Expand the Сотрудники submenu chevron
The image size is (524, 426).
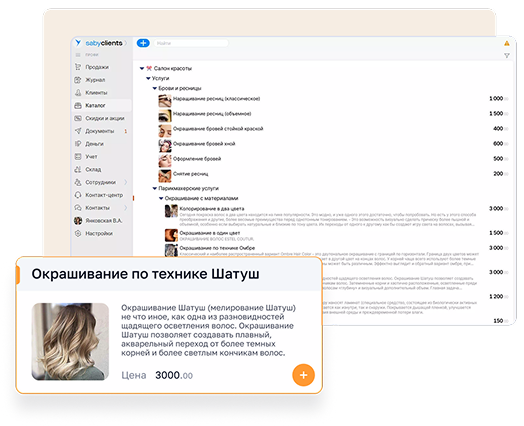click(126, 182)
